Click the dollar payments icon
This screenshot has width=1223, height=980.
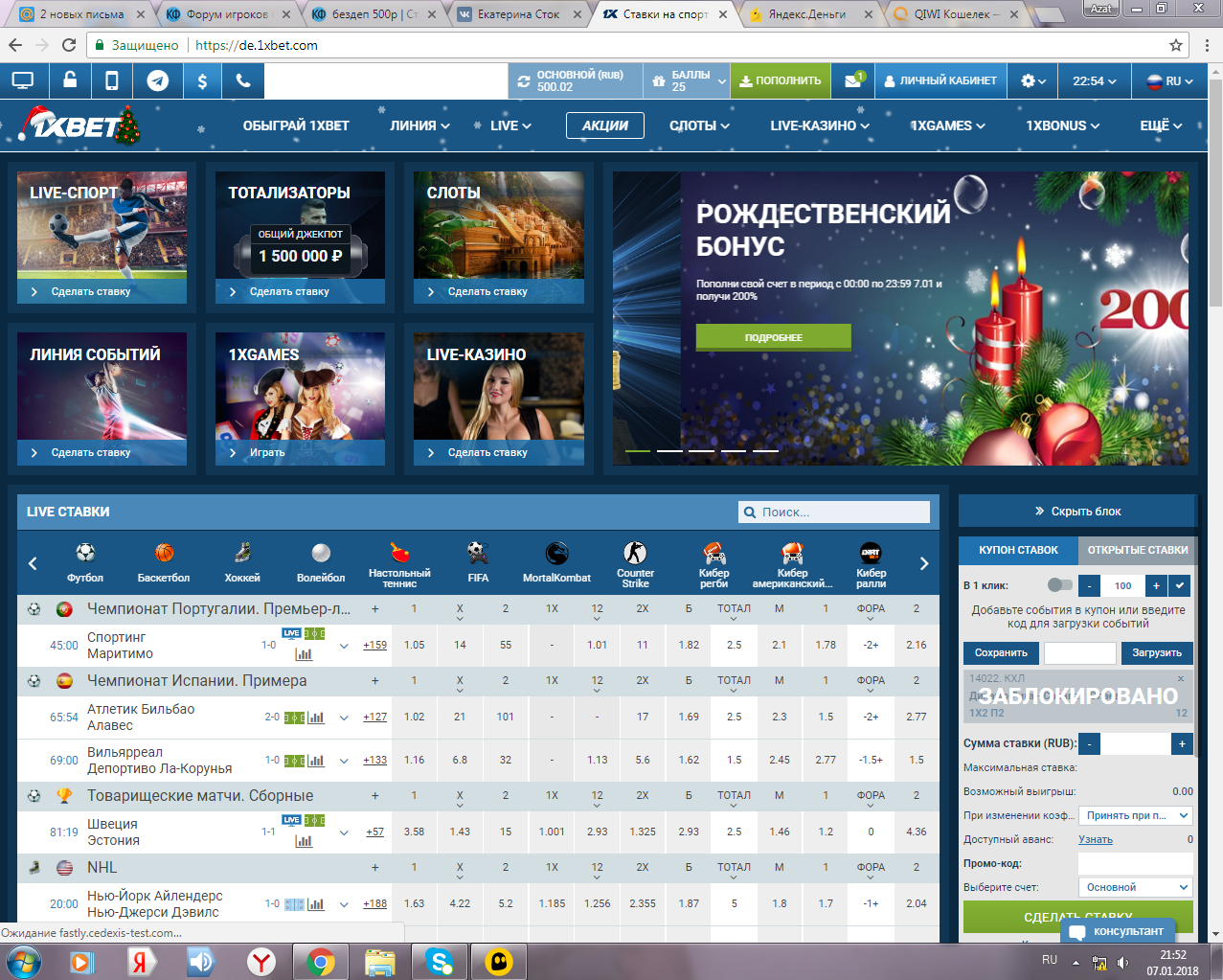202,81
